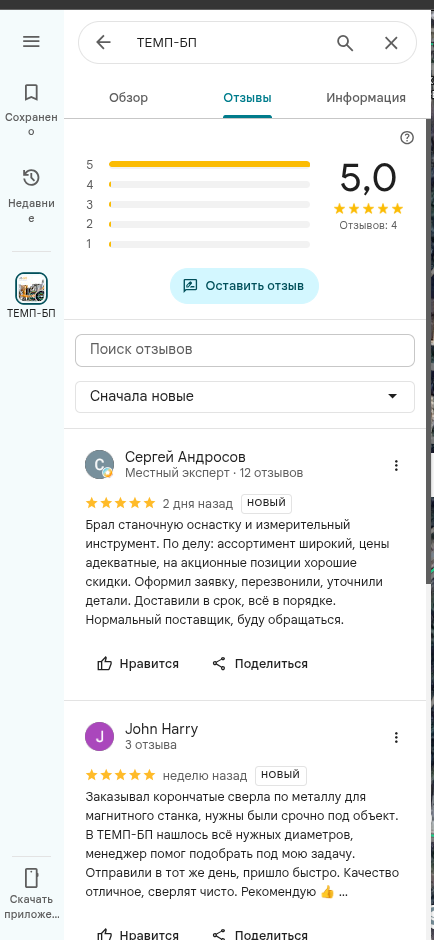Click the ТЕМП-БП search text field
This screenshot has height=940, width=434.
(x=228, y=43)
